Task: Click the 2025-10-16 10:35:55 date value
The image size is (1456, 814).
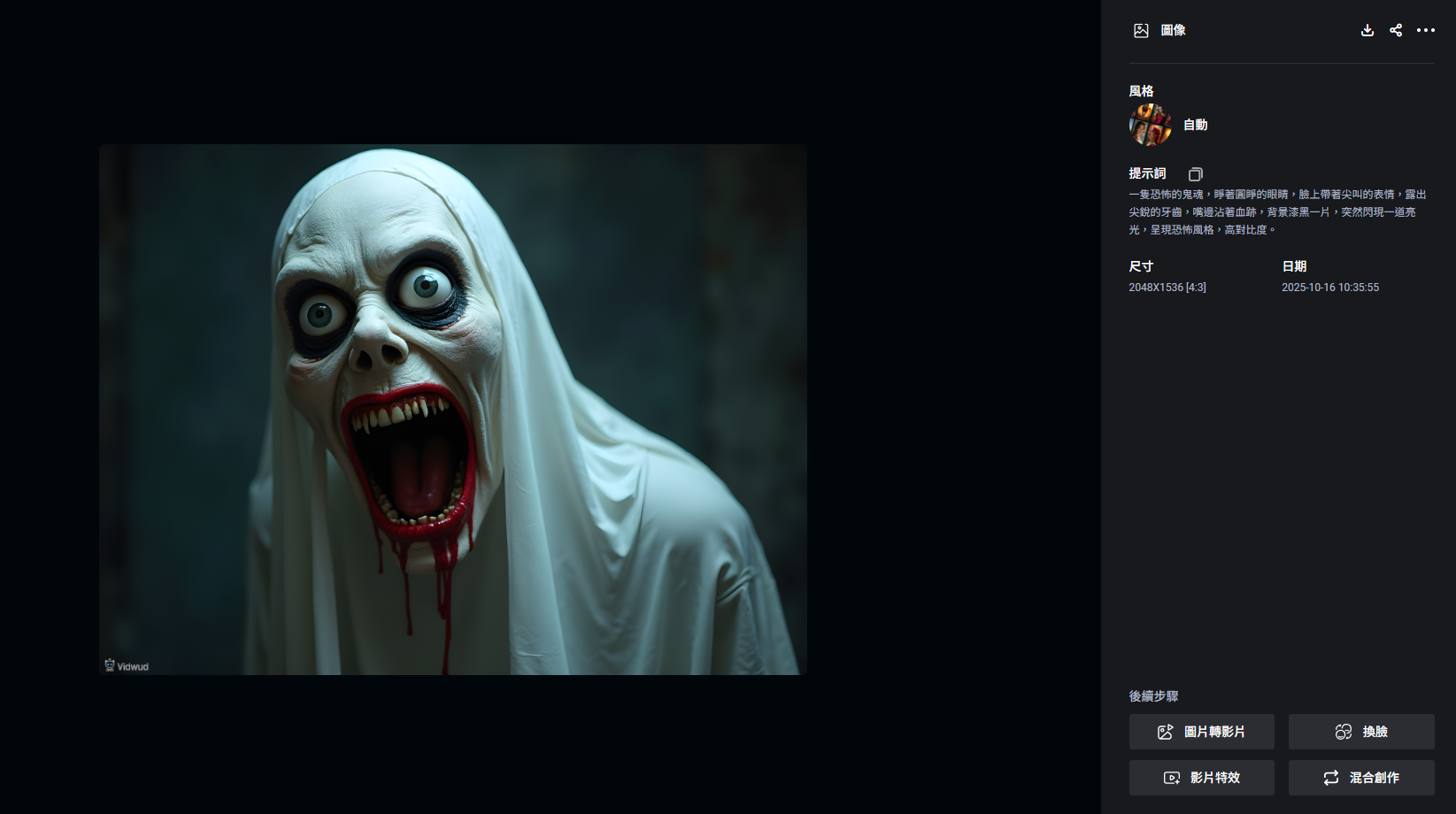Action: point(1329,288)
